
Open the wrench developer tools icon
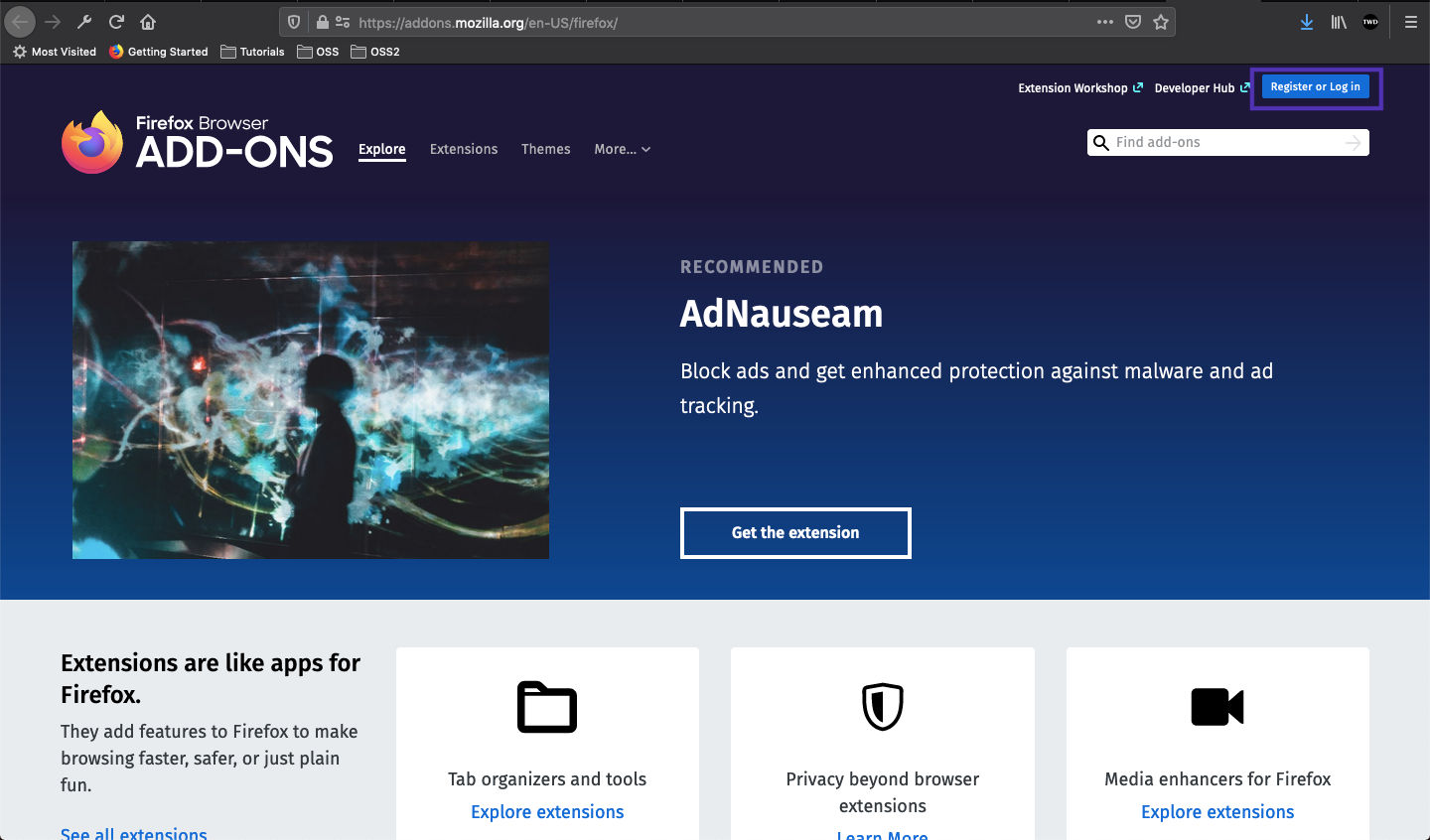84,22
